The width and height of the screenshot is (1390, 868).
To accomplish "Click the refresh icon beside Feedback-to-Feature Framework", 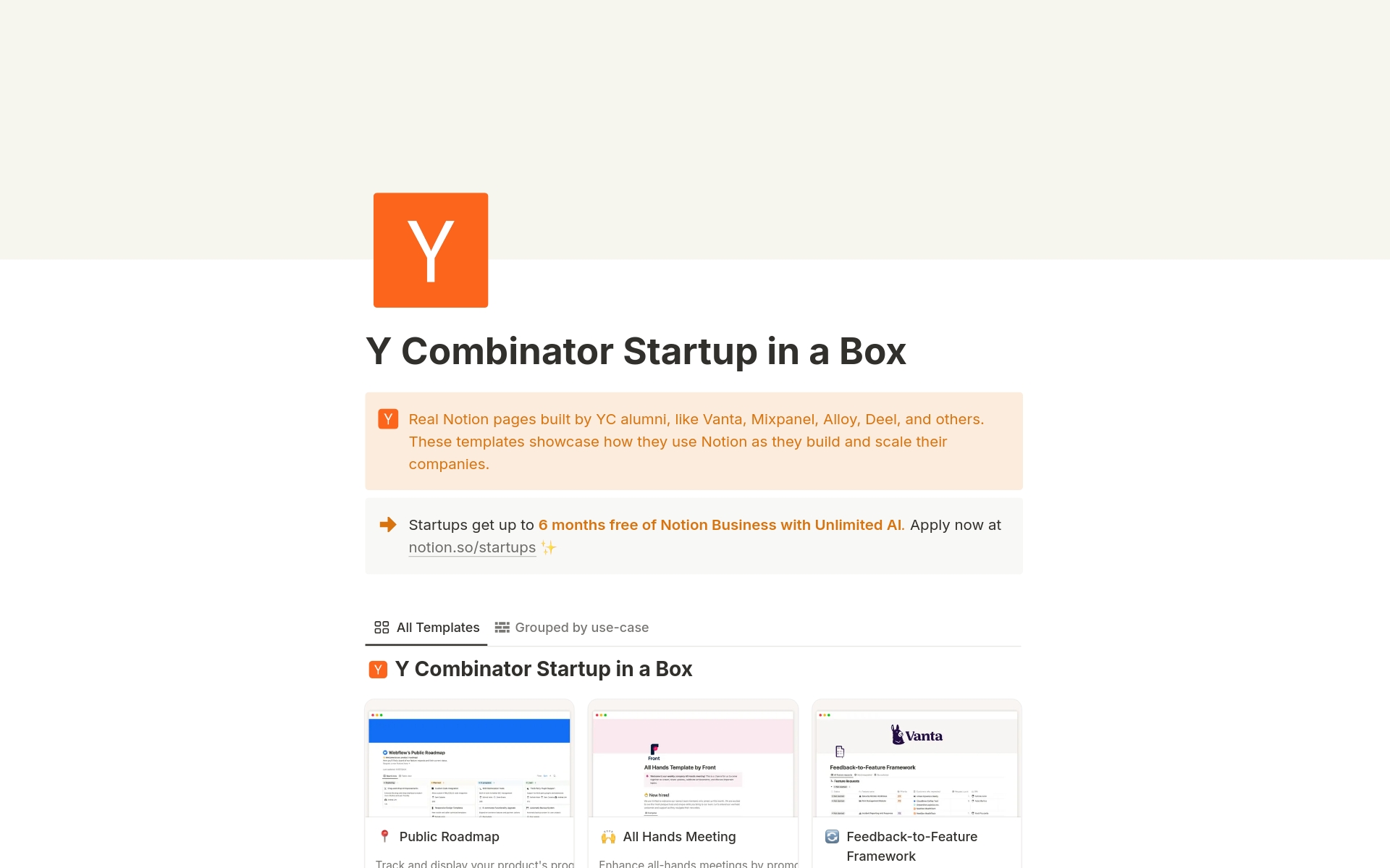I will pyautogui.click(x=832, y=837).
